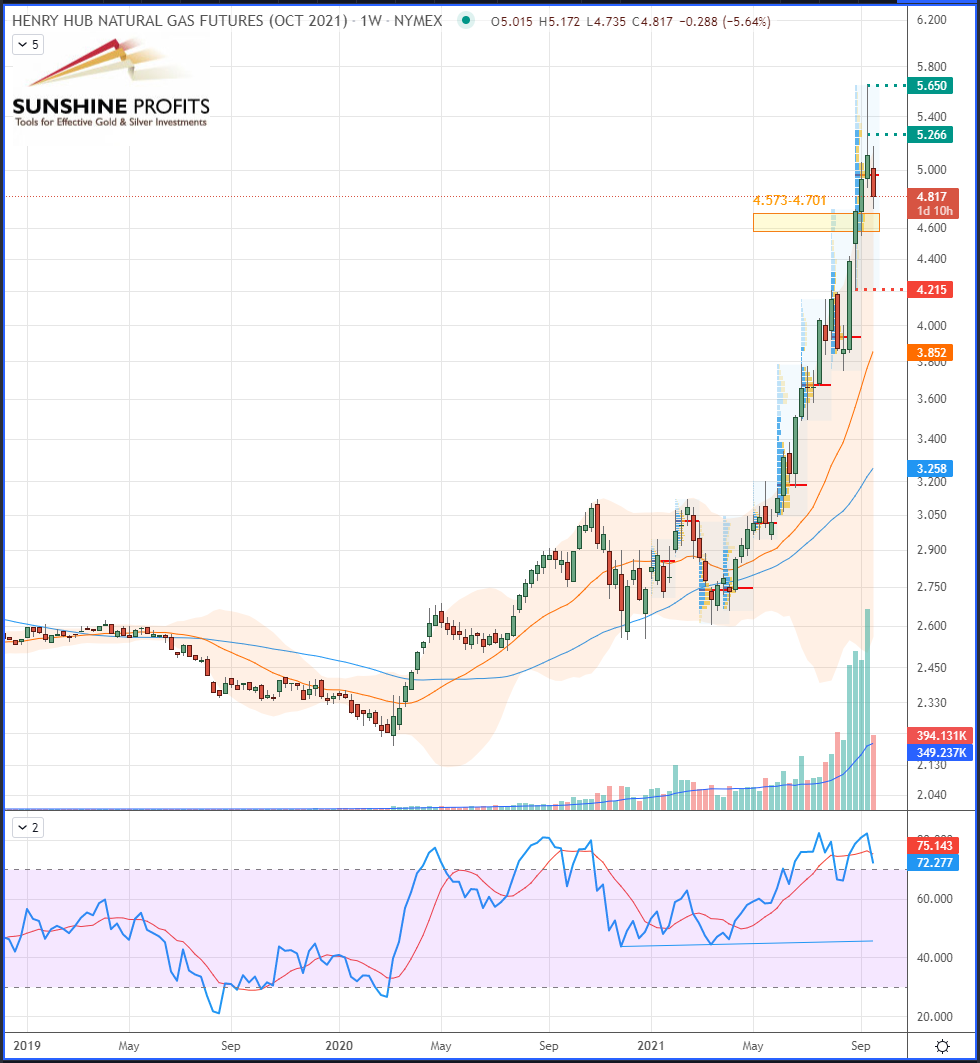Click the 4.573-4.701 zone label
Image resolution: width=980 pixels, height=1063 pixels.
click(x=790, y=201)
